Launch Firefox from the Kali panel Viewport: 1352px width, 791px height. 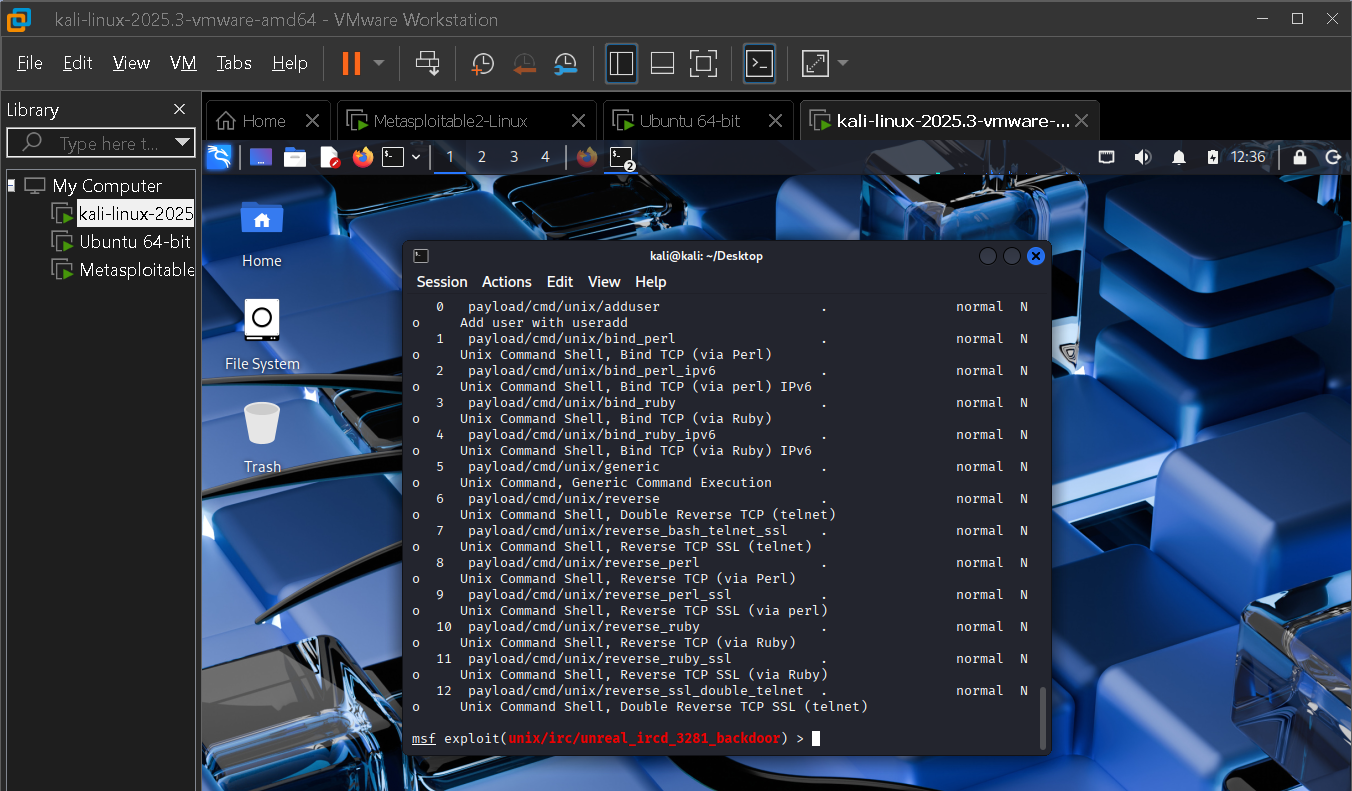tap(362, 157)
